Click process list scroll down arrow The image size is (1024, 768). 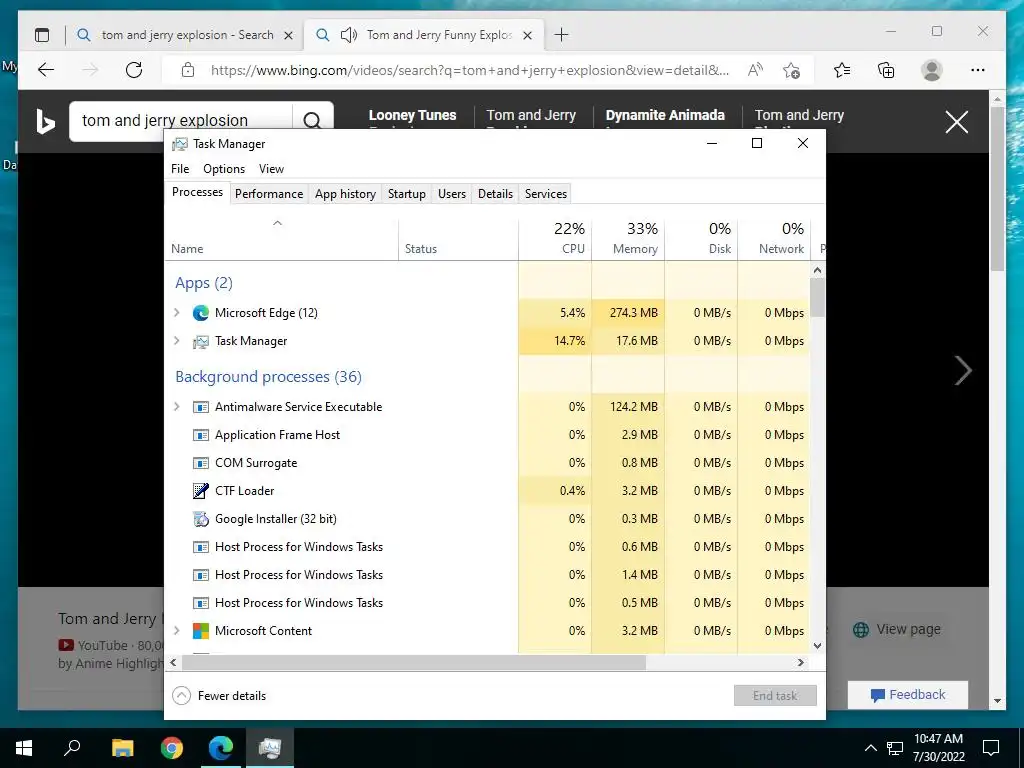[817, 646]
